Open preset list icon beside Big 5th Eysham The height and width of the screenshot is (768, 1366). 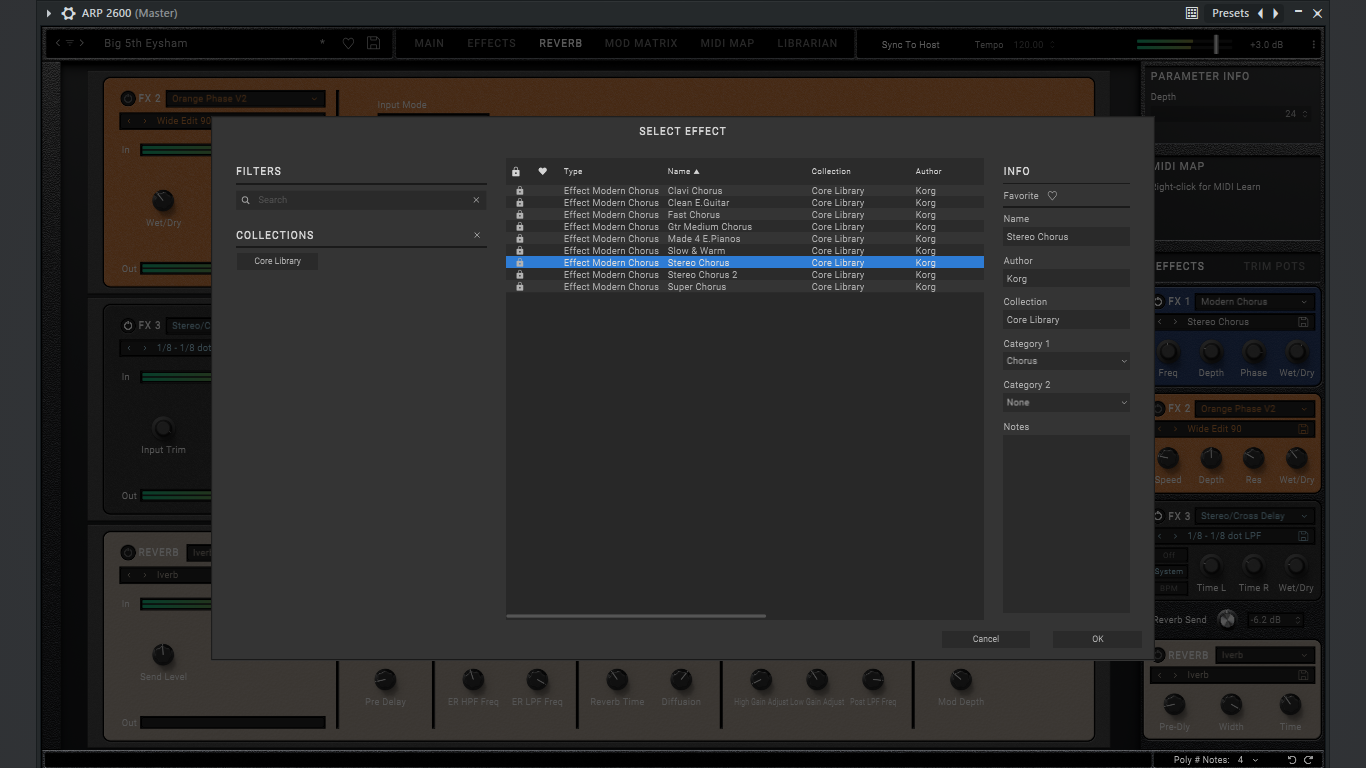tap(69, 43)
